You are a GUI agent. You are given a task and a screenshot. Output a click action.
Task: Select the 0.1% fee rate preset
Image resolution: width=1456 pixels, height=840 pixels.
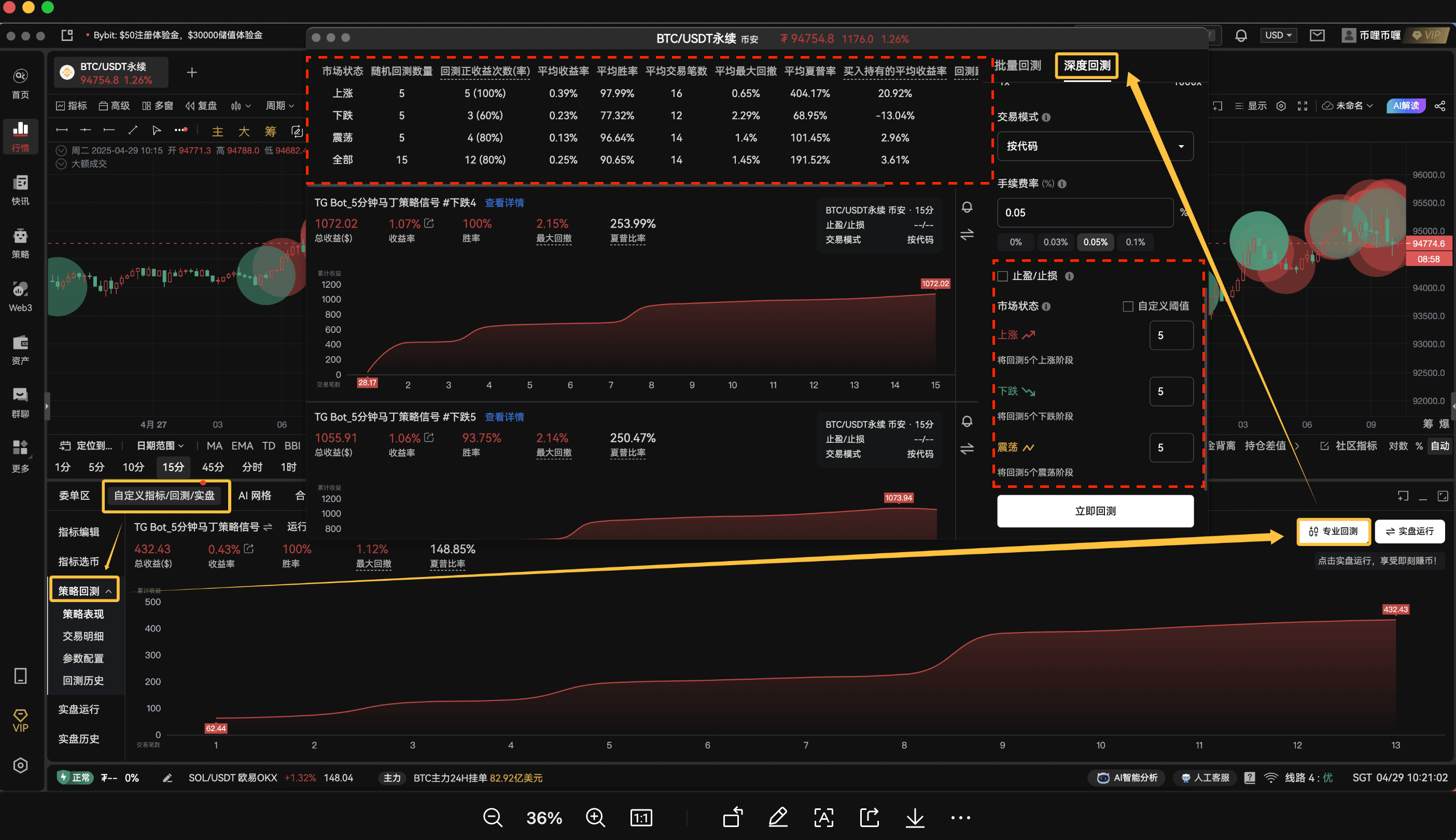coord(1135,242)
